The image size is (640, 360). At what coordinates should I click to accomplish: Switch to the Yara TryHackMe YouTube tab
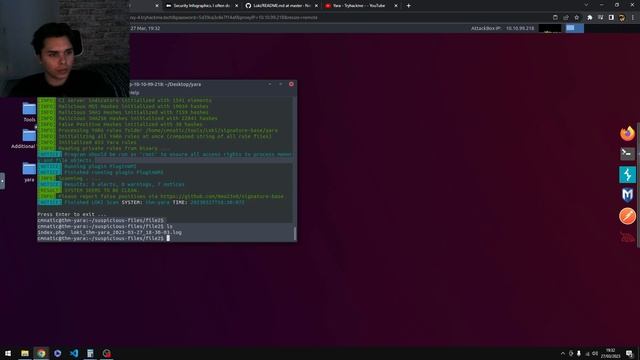click(359, 6)
